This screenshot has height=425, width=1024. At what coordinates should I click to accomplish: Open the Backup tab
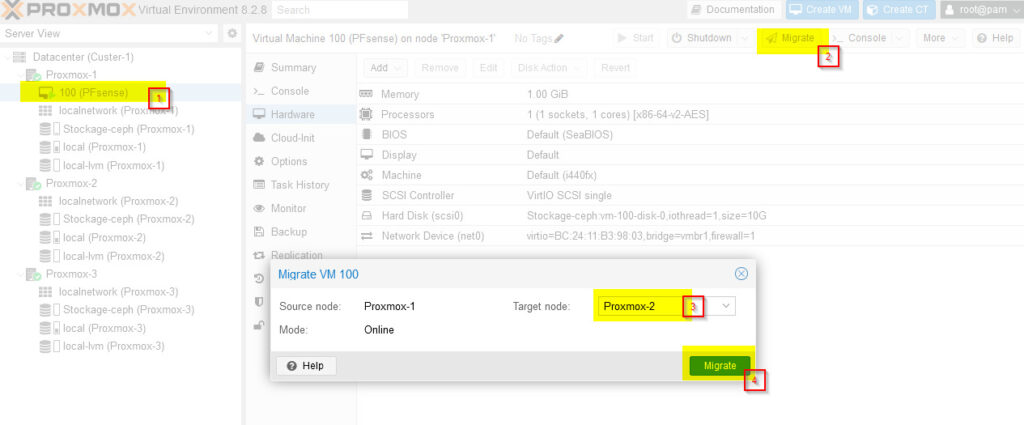pos(289,232)
